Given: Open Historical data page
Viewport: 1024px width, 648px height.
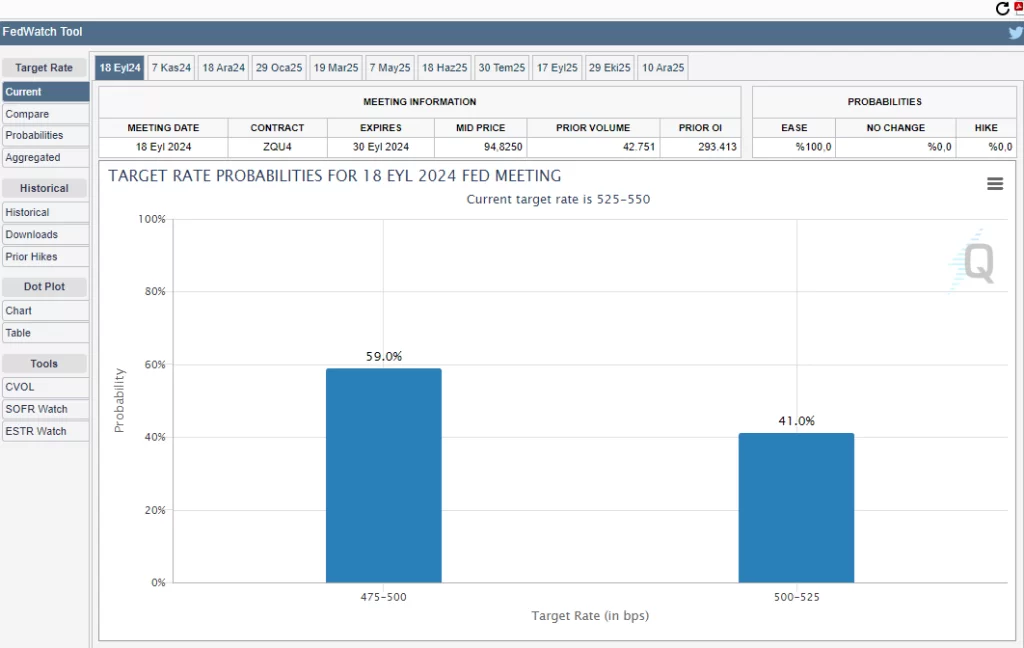Looking at the screenshot, I should tap(45, 212).
